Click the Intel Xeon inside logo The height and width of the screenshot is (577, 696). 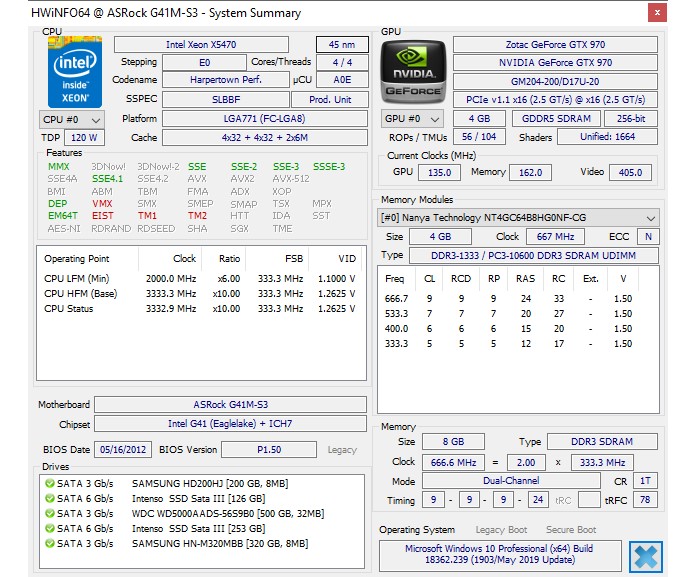click(x=75, y=72)
